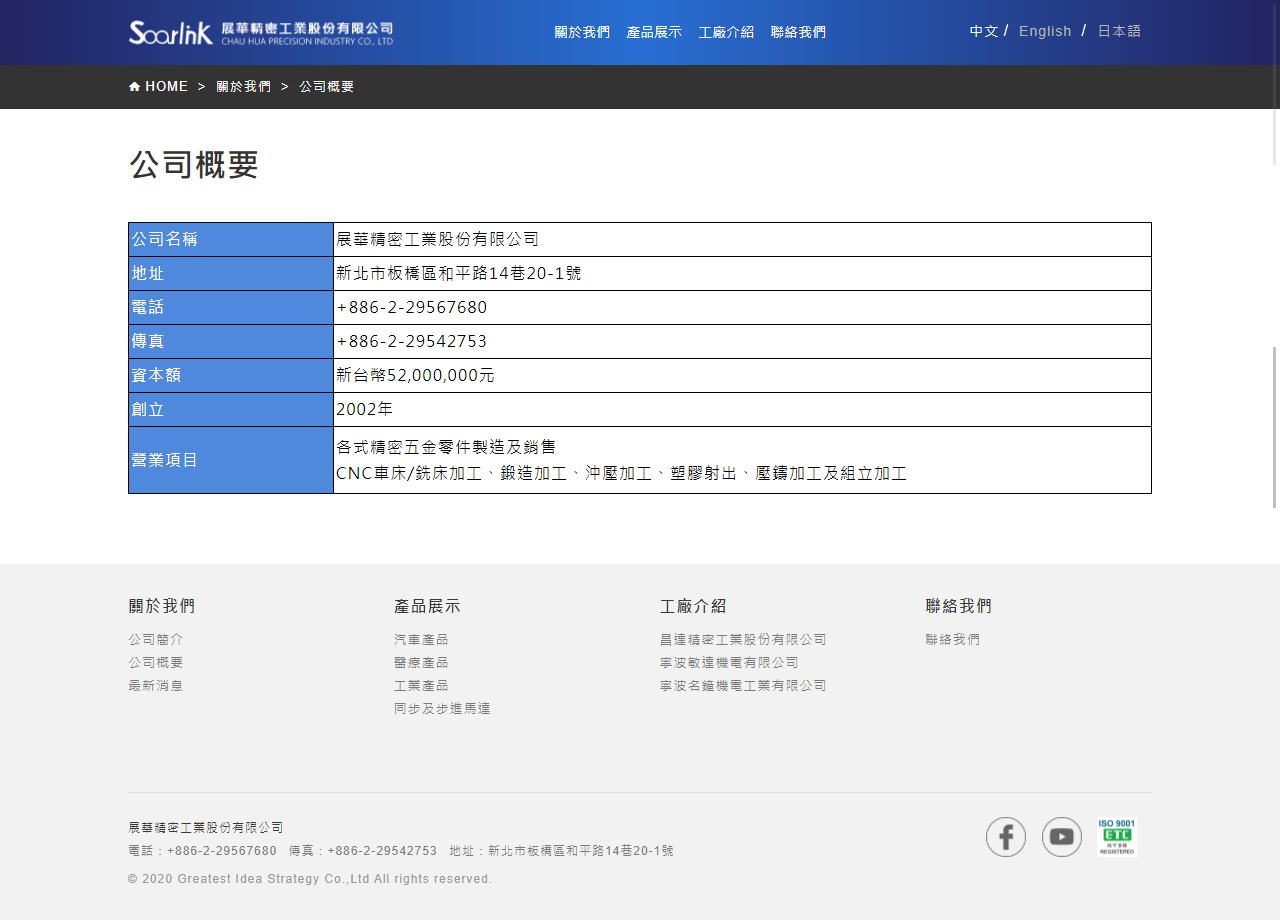Click the 產品展示 footer column heading
The width and height of the screenshot is (1280, 920).
coord(427,606)
